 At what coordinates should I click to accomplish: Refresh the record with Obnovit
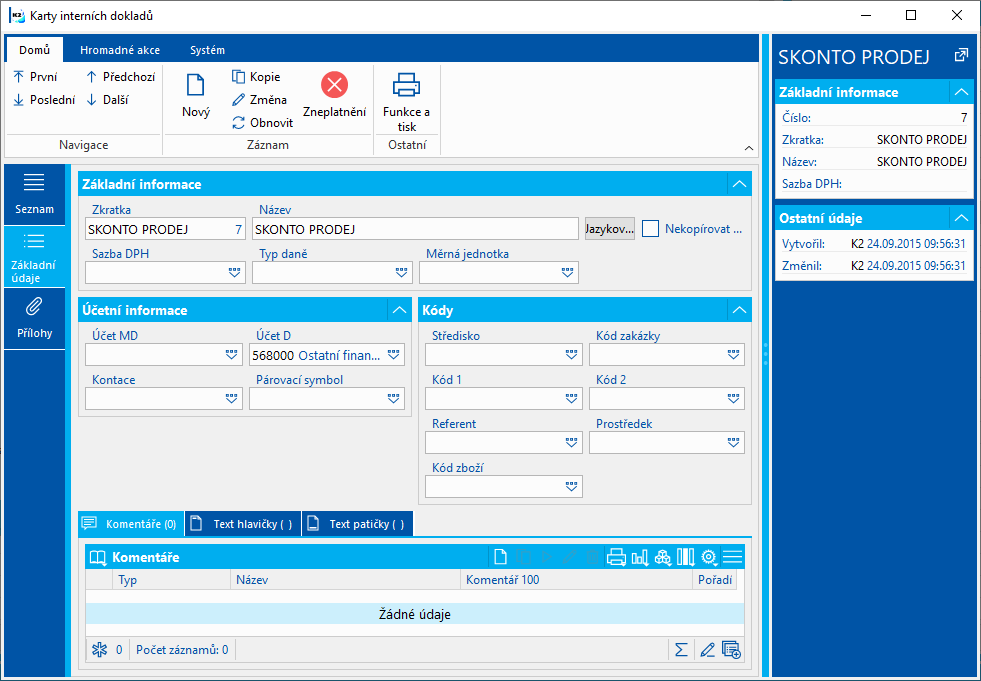pos(262,123)
